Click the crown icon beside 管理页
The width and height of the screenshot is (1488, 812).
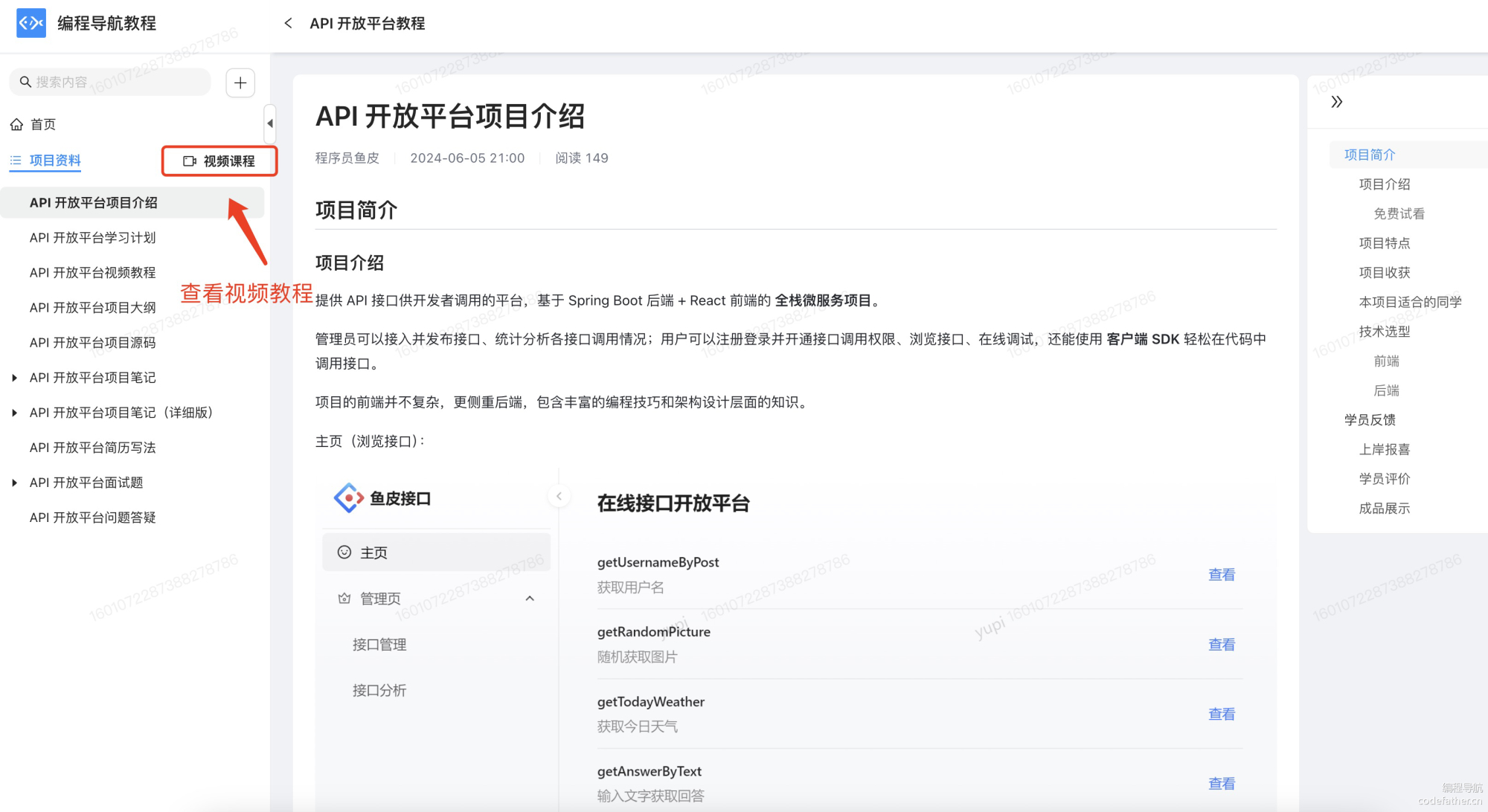(344, 598)
